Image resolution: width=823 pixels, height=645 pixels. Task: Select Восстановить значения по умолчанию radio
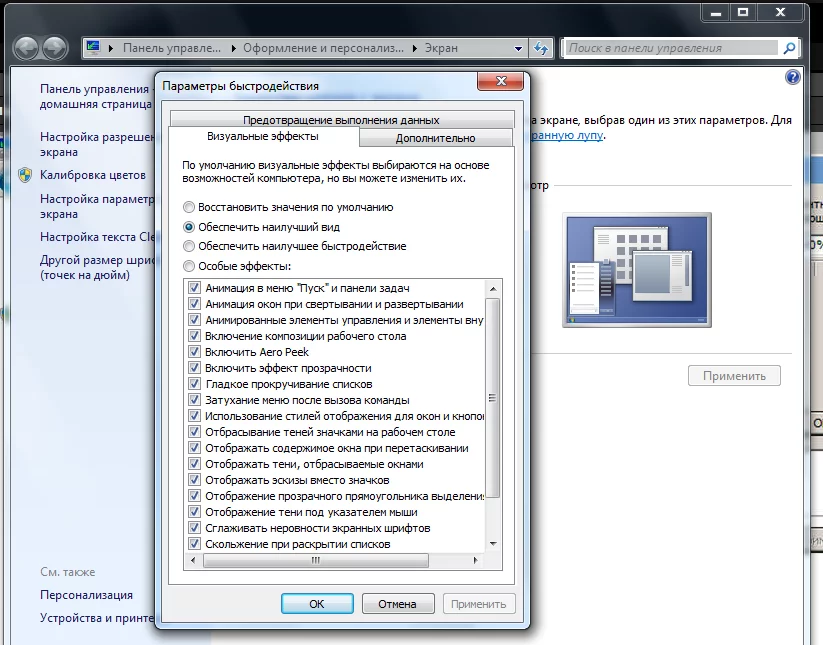(x=189, y=207)
